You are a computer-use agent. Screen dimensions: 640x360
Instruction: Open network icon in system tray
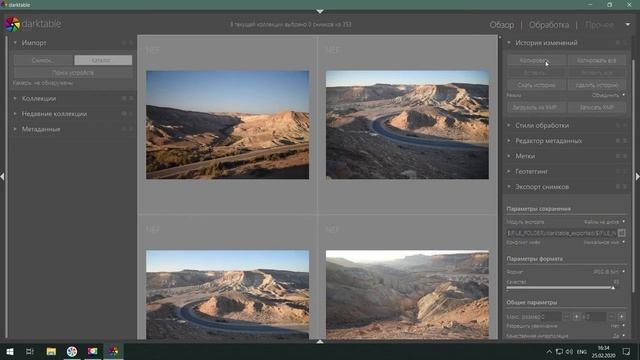(559, 352)
